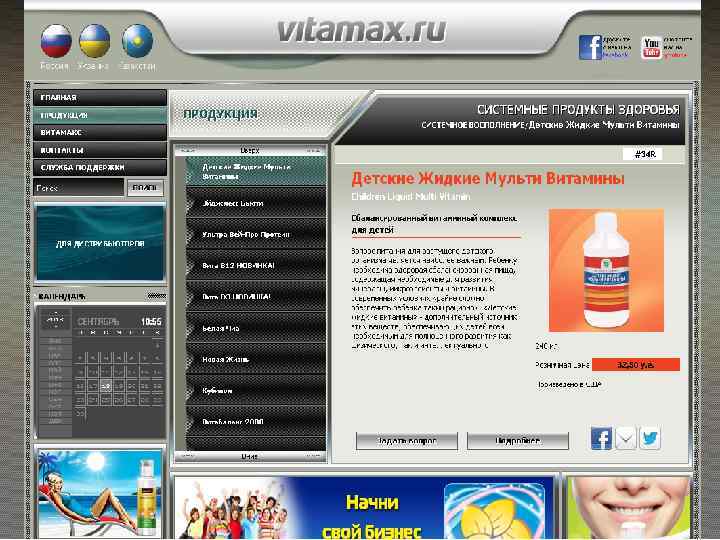Click the product bottle image
This screenshot has height=540, width=720.
[606, 270]
